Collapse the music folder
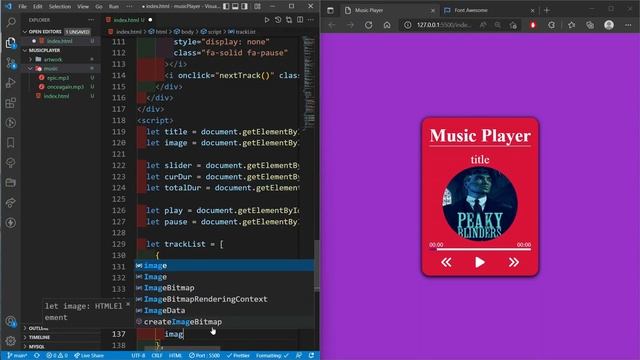Image resolution: width=640 pixels, height=360 pixels. click(51, 69)
